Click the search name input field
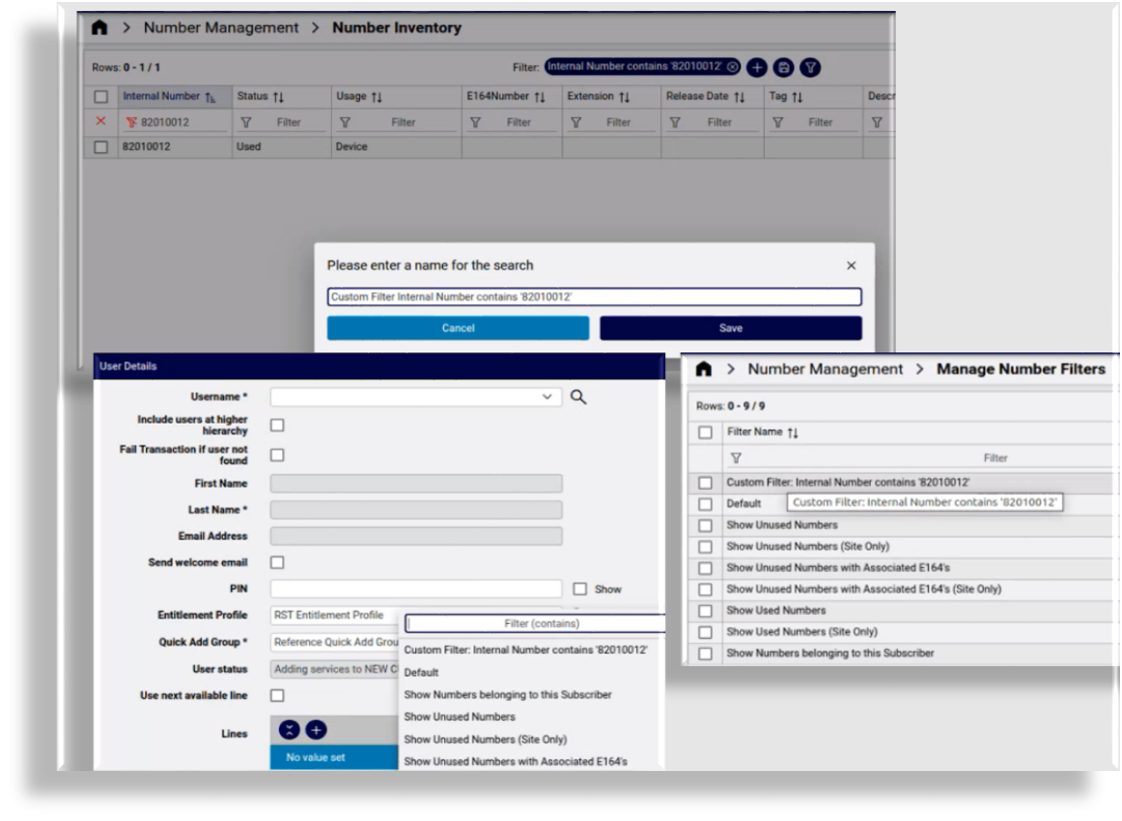The image size is (1122, 821). [594, 296]
